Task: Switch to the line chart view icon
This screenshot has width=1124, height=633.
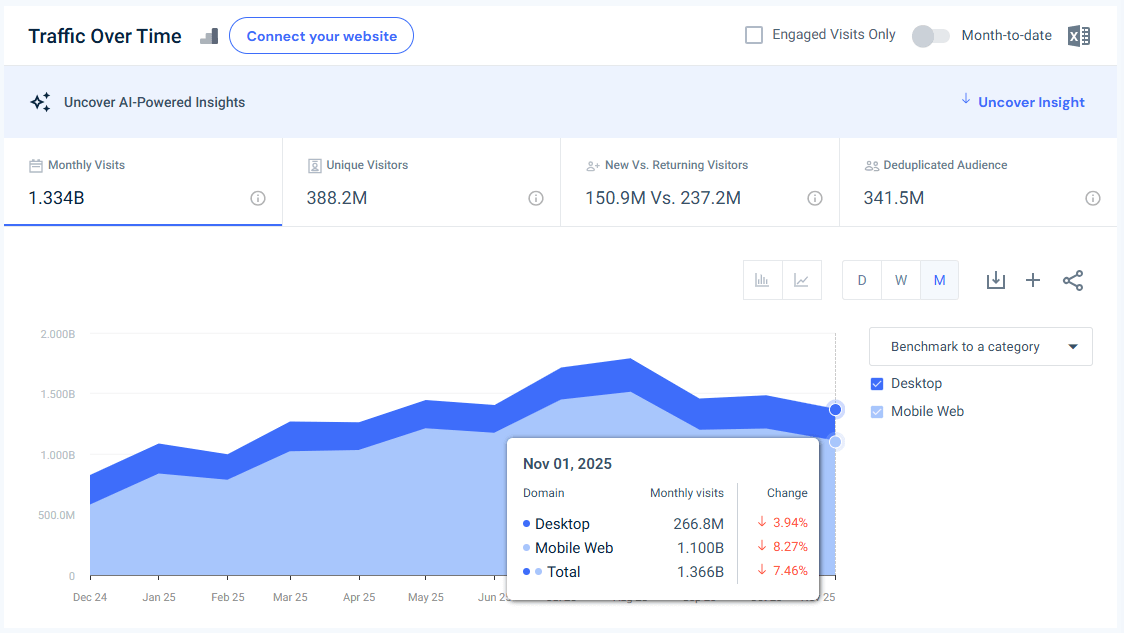Action: (x=801, y=280)
